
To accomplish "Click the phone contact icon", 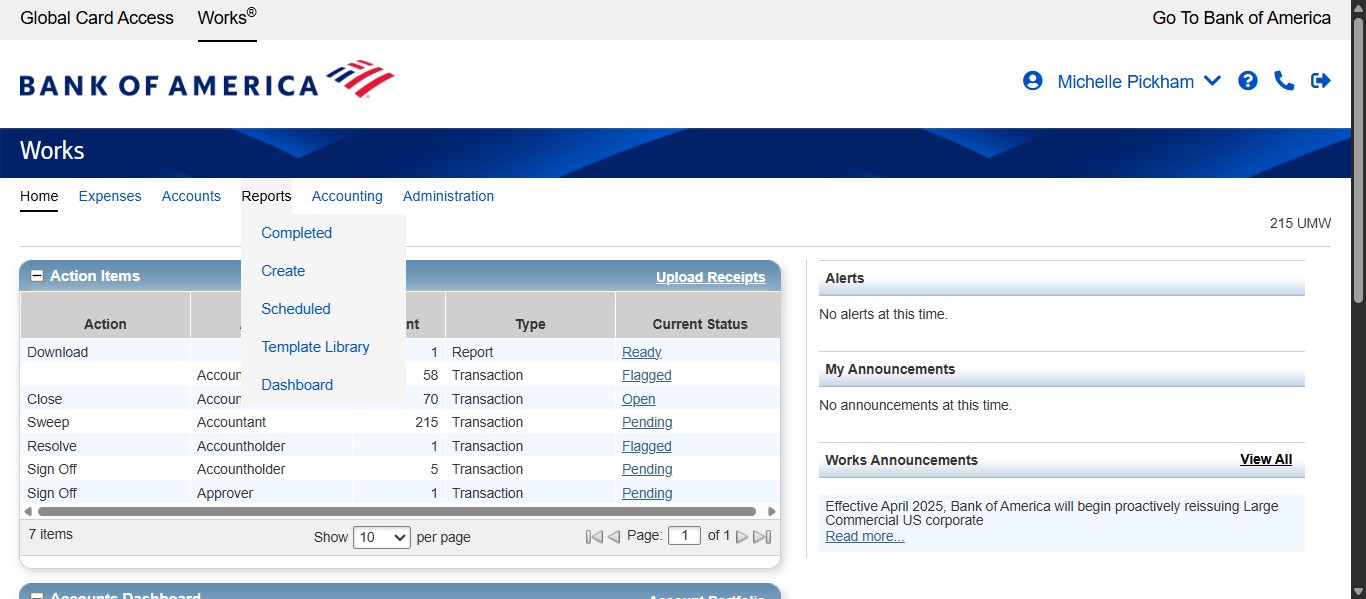I will (x=1284, y=81).
